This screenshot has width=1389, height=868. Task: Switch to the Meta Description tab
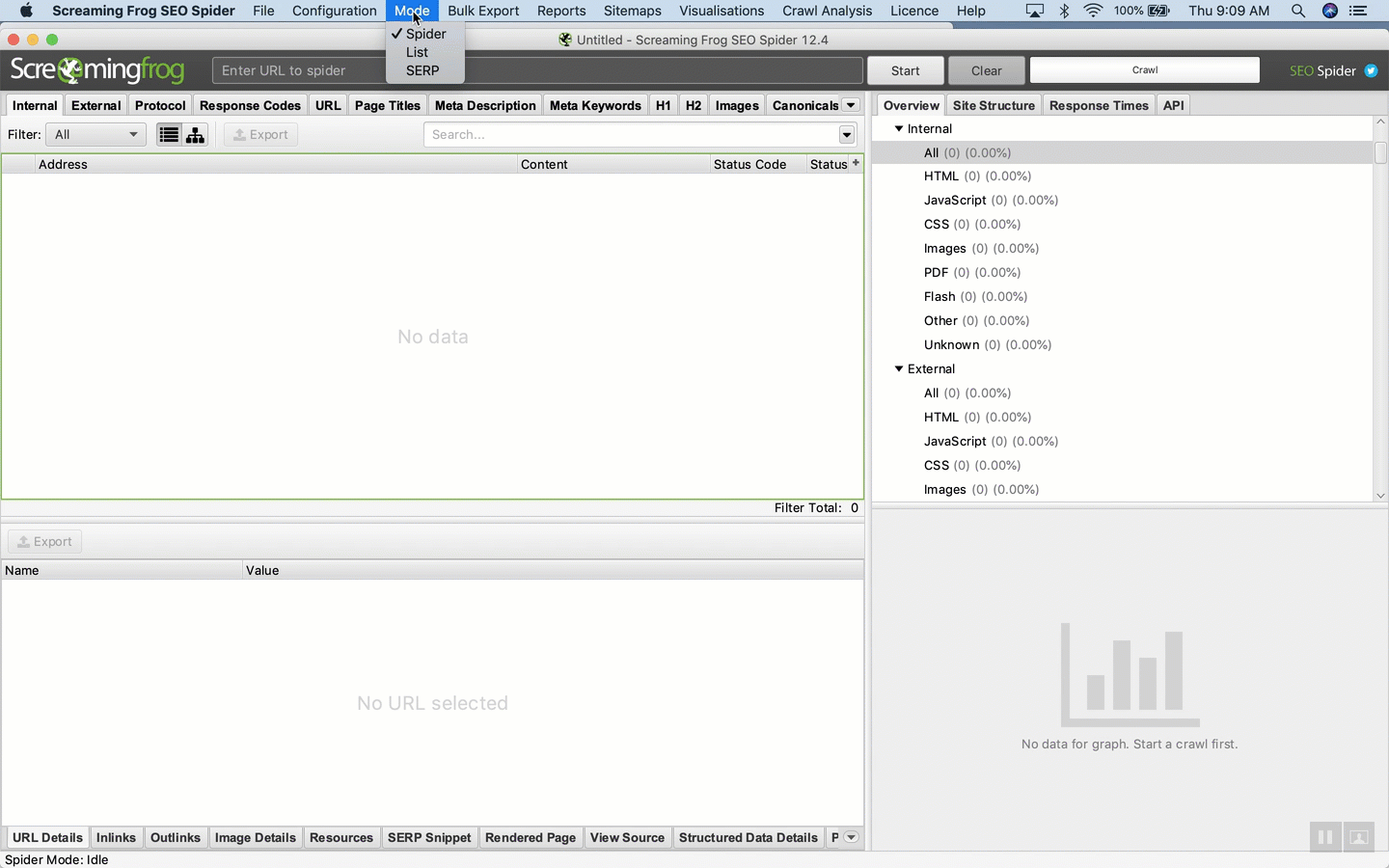[x=485, y=105]
